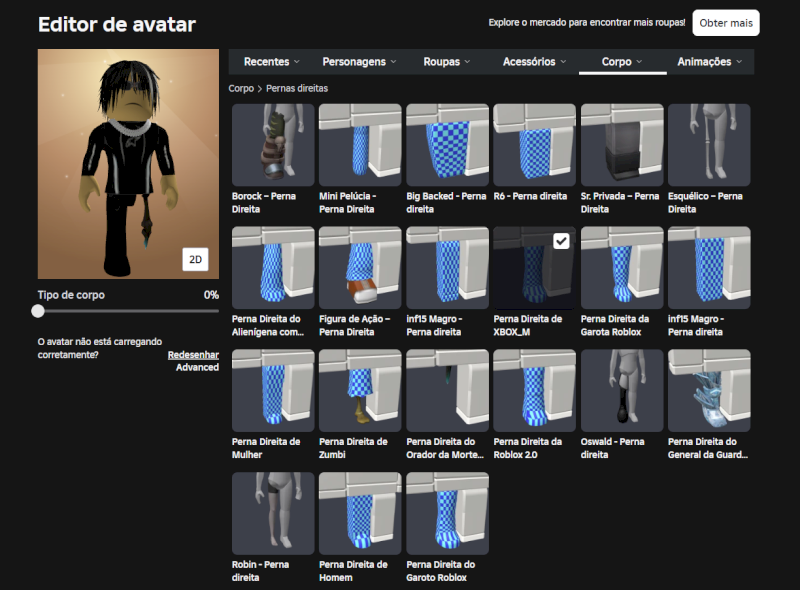800x590 pixels.
Task: Click the Obter mais button
Action: 726,23
